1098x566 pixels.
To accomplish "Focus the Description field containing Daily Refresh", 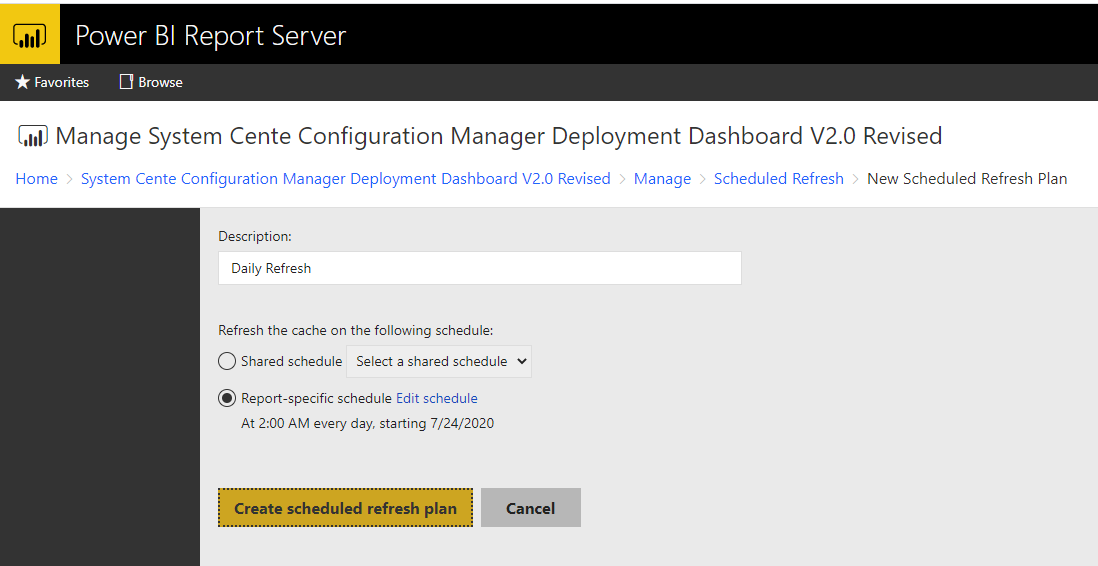I will click(479, 268).
